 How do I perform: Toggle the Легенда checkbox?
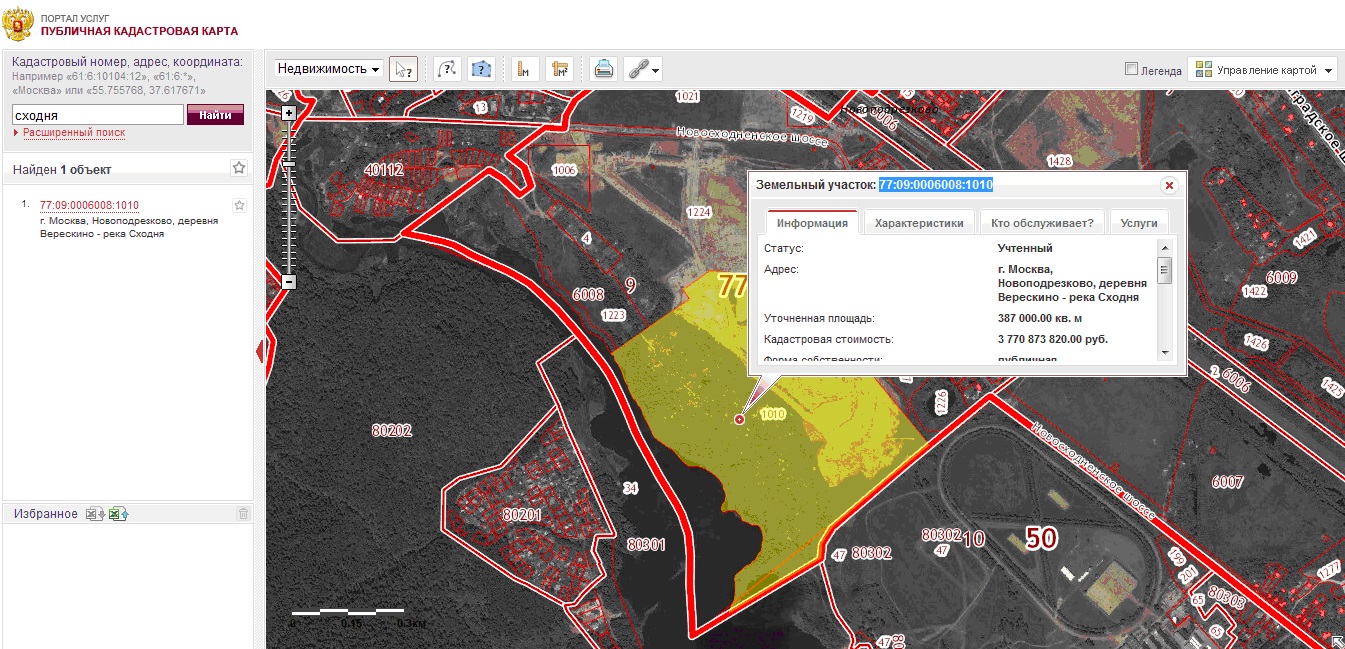pos(1131,69)
